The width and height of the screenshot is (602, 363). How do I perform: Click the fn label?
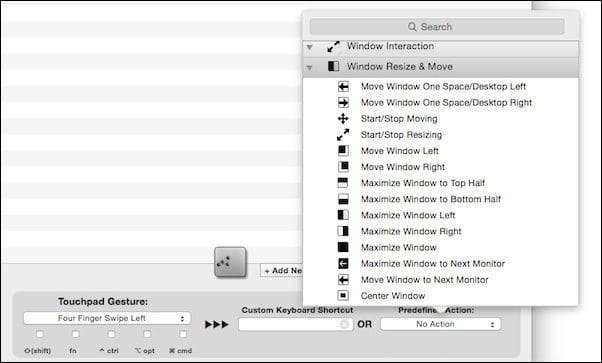coord(73,351)
